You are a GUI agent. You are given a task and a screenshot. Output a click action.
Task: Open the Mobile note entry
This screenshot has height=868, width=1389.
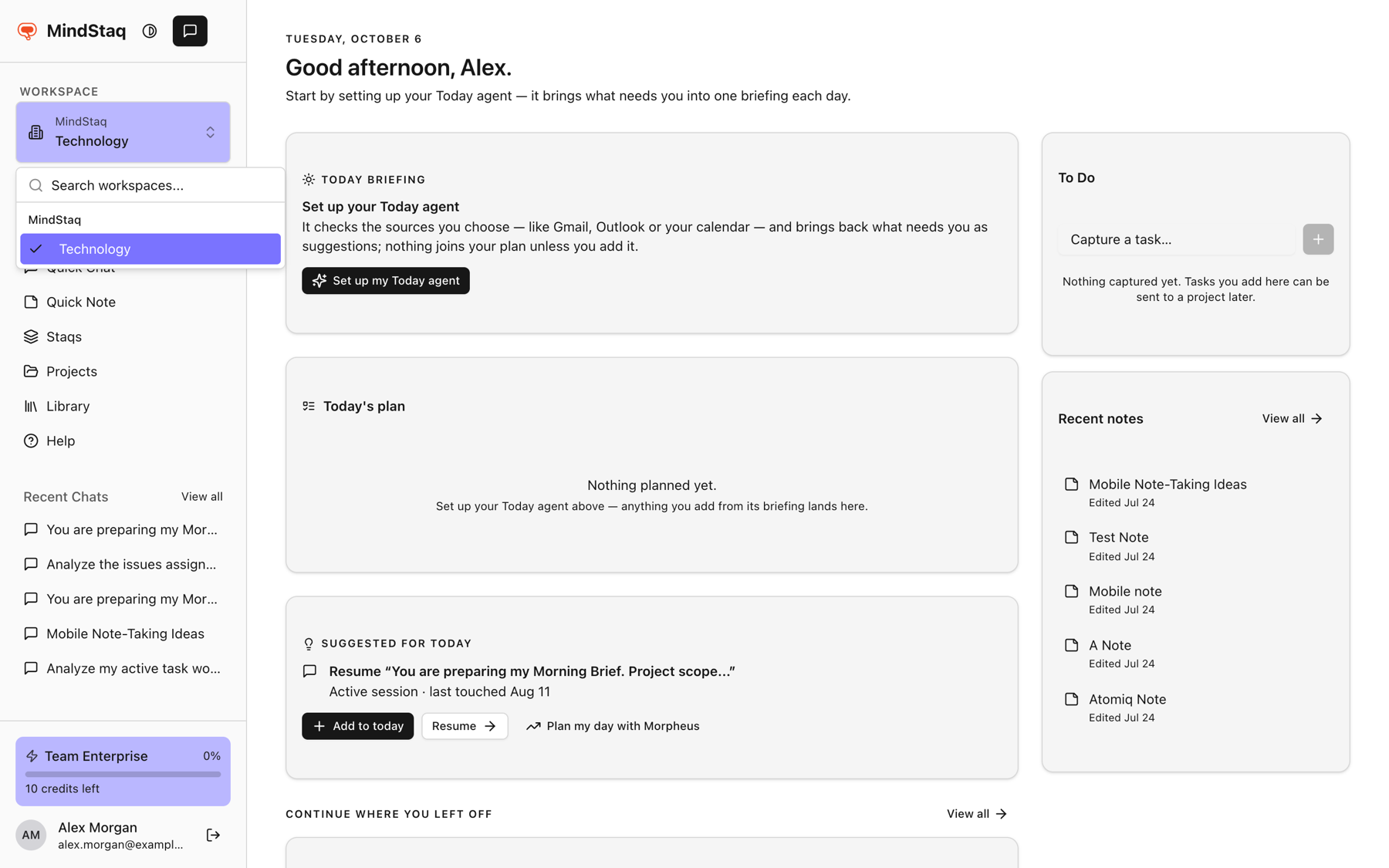pyautogui.click(x=1195, y=599)
